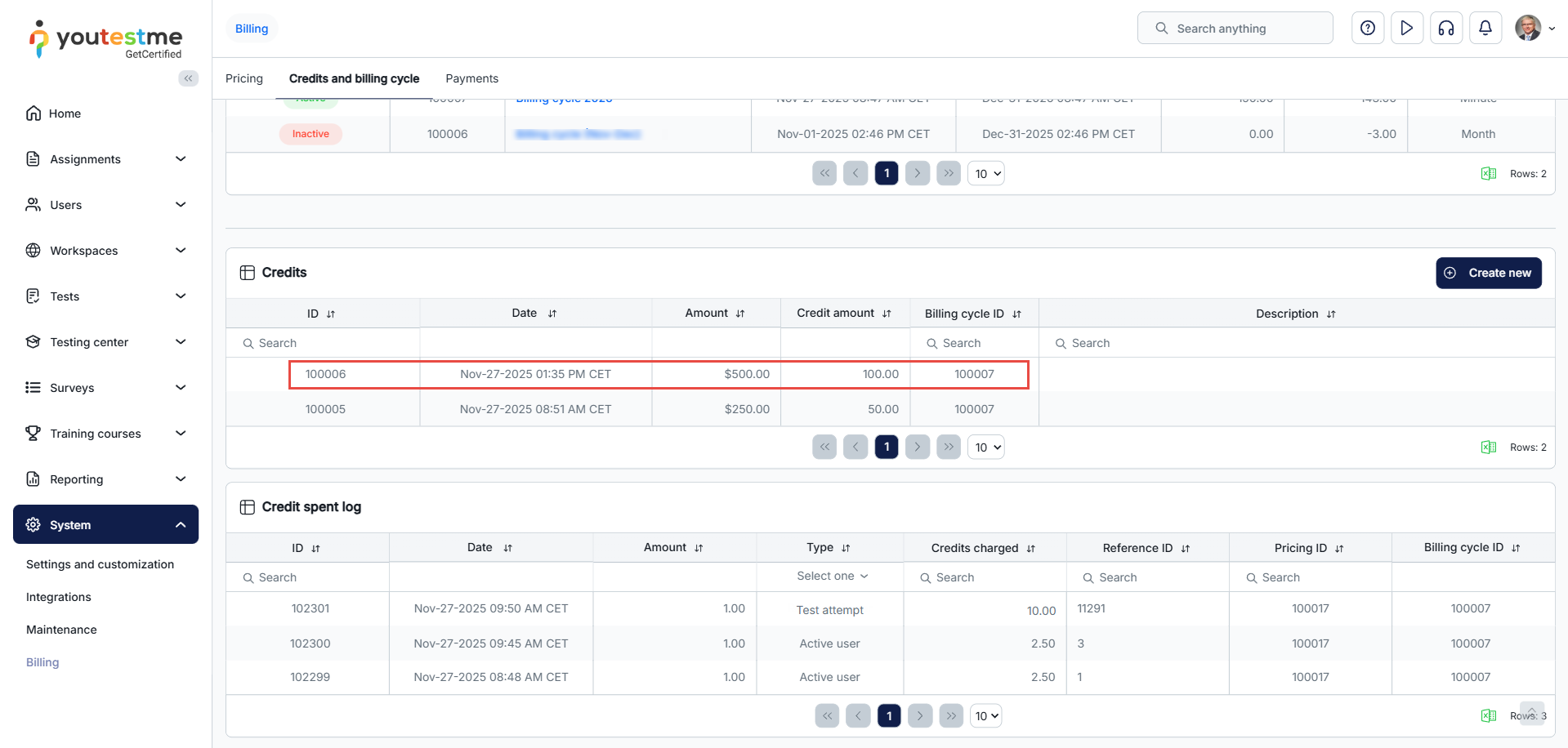Switch to the Payments tab

tap(471, 78)
